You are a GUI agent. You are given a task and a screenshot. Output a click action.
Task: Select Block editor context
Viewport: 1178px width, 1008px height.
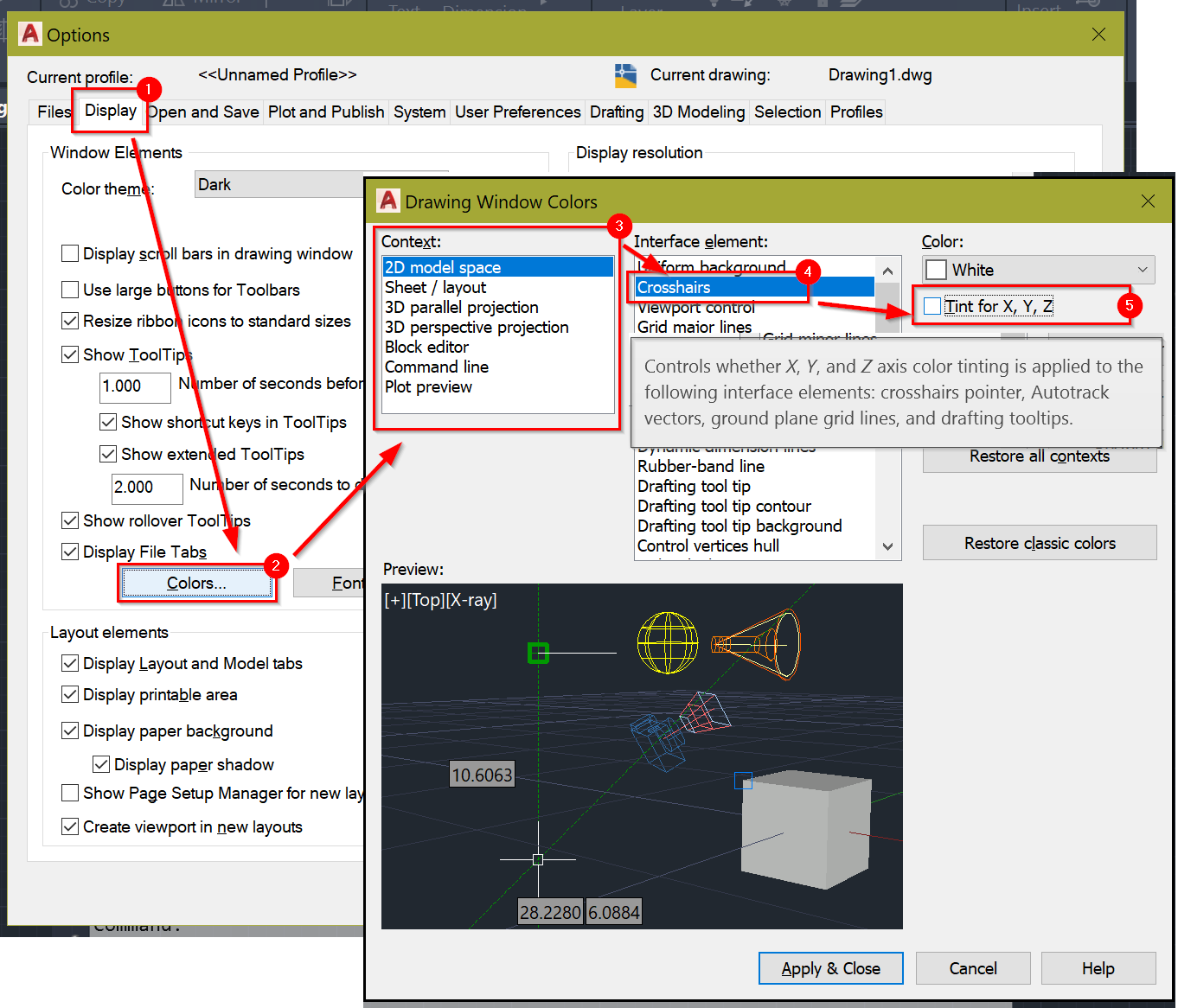[497, 347]
